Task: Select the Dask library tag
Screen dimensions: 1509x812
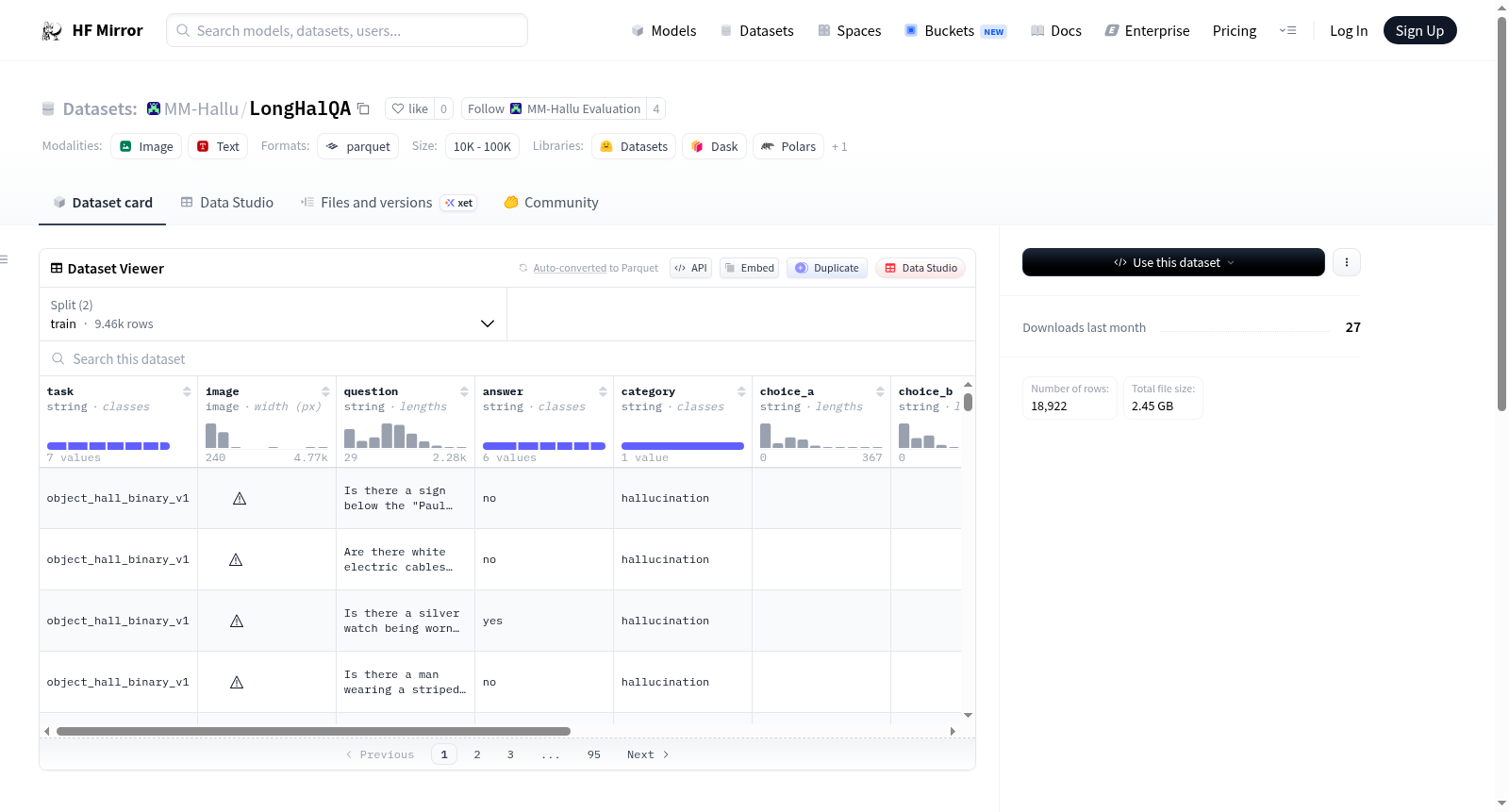Action: pos(714,146)
